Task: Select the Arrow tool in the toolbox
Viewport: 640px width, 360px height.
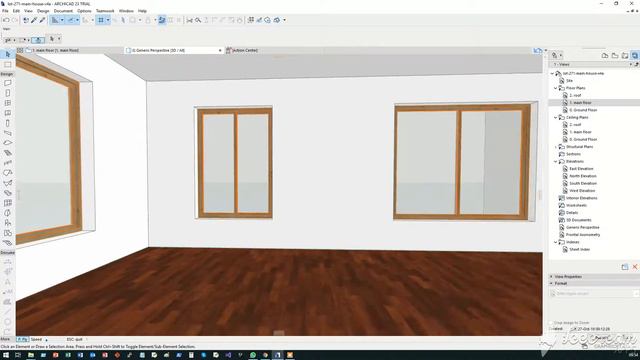Action: [8, 54]
